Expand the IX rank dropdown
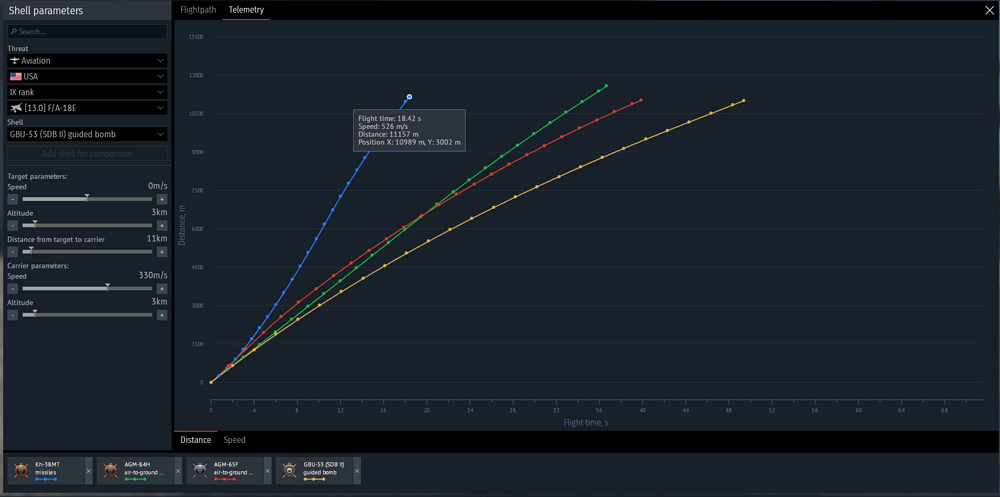Image resolution: width=1000 pixels, height=497 pixels. [x=87, y=93]
